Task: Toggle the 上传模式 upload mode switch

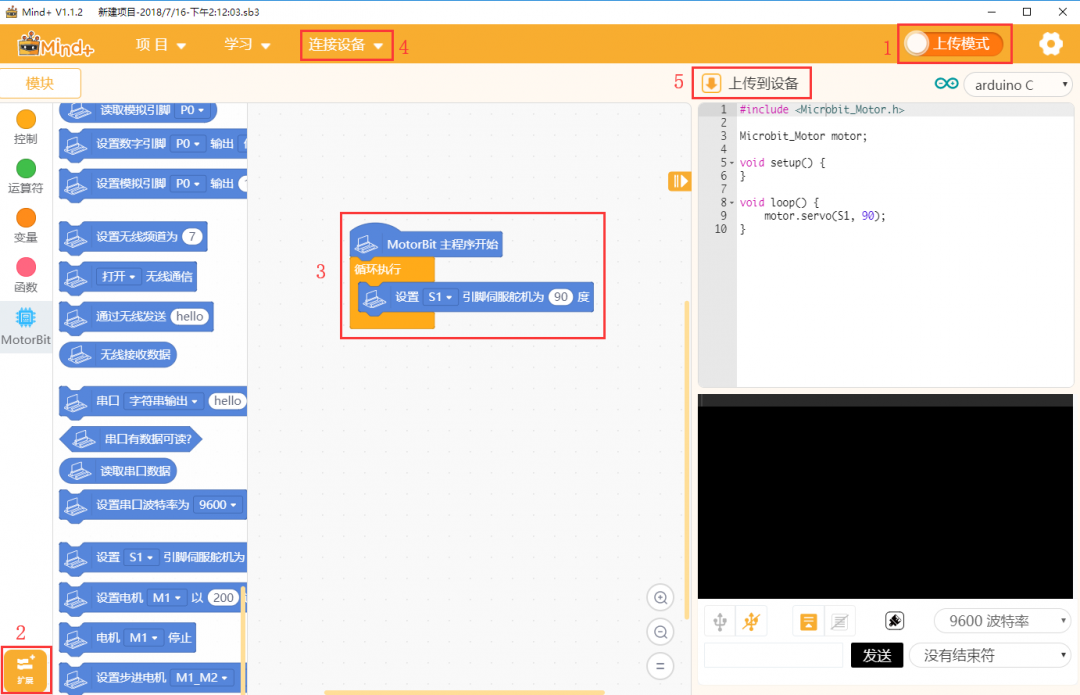Action: [x=953, y=44]
